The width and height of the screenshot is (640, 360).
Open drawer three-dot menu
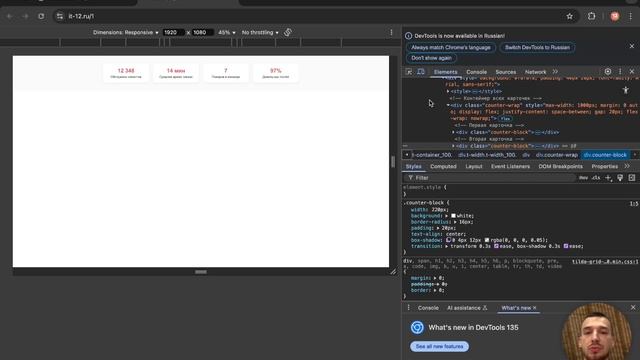coord(409,308)
